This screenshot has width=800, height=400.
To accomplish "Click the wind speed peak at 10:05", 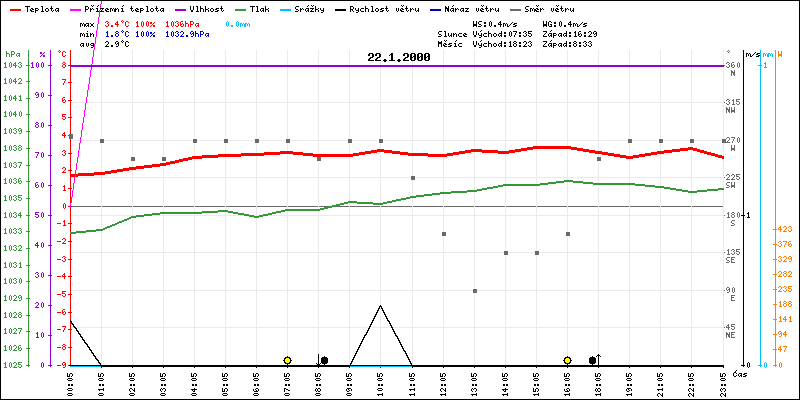I will pyautogui.click(x=380, y=305).
